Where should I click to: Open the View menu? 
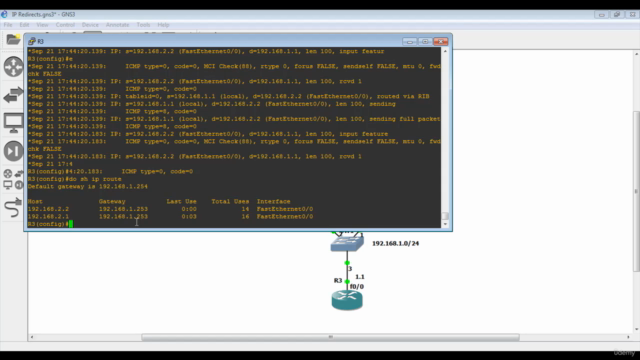(x=42, y=25)
